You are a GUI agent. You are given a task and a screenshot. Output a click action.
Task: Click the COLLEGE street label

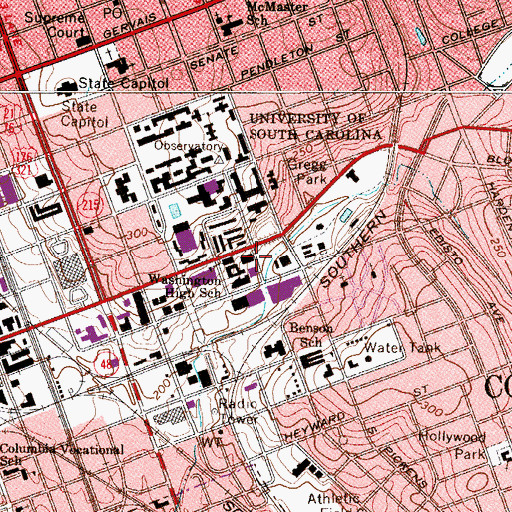click(471, 32)
